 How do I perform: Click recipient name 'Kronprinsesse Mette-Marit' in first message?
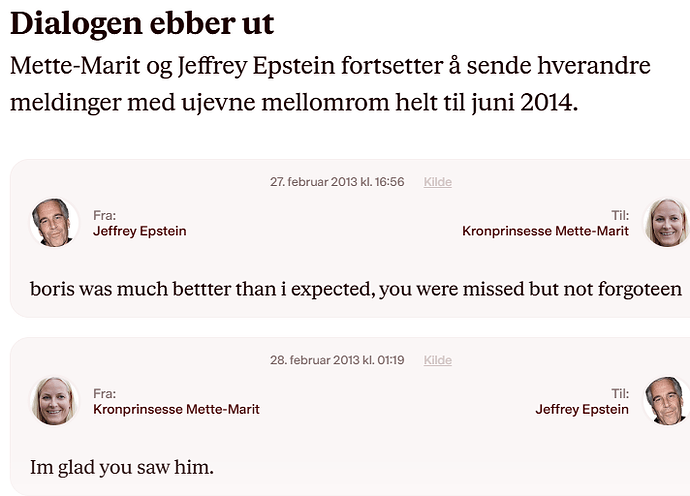pos(545,231)
